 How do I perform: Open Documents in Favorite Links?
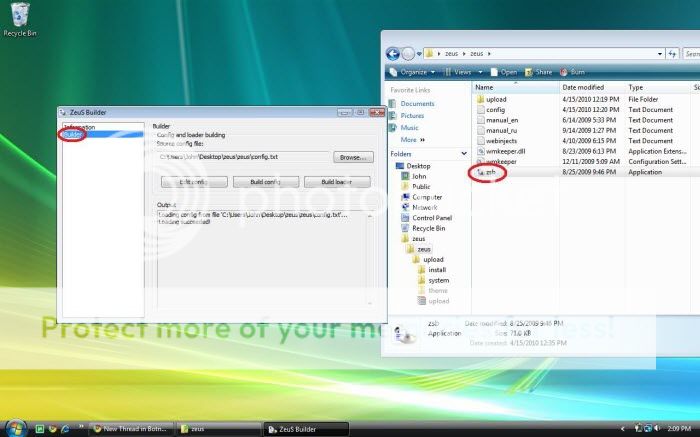[416, 104]
